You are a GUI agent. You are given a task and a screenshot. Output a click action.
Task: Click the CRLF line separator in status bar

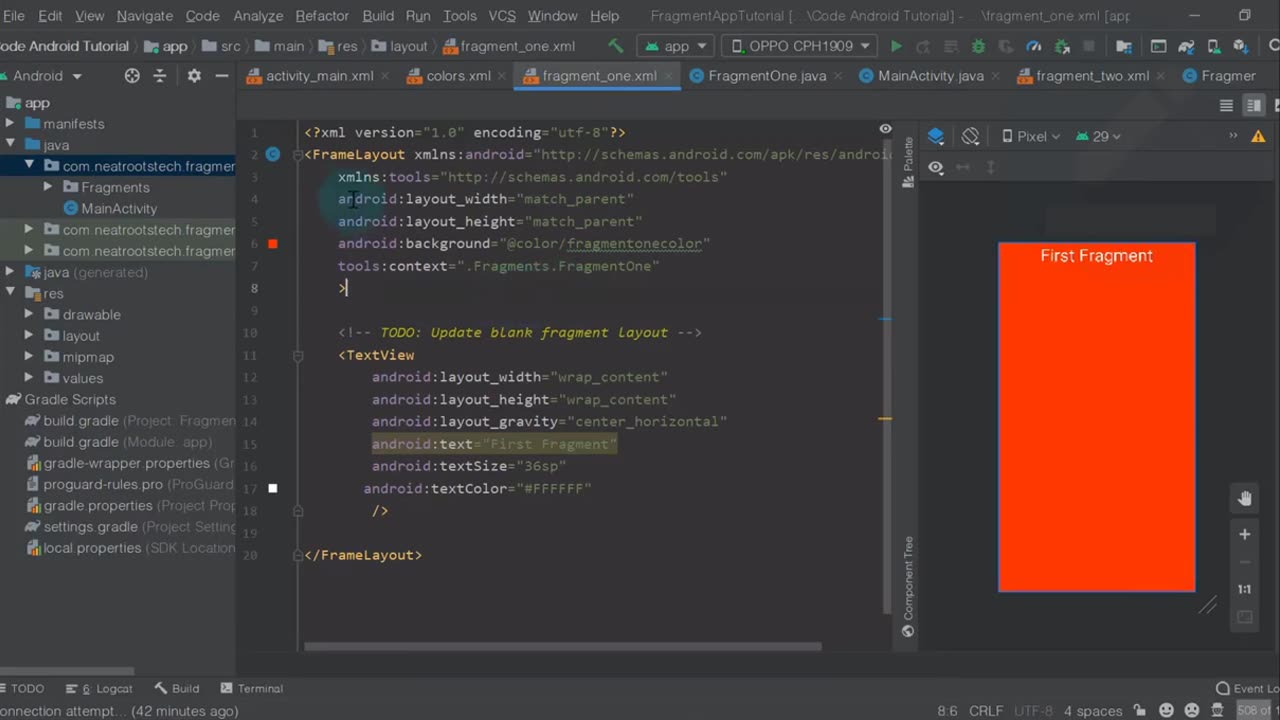pyautogui.click(x=986, y=711)
